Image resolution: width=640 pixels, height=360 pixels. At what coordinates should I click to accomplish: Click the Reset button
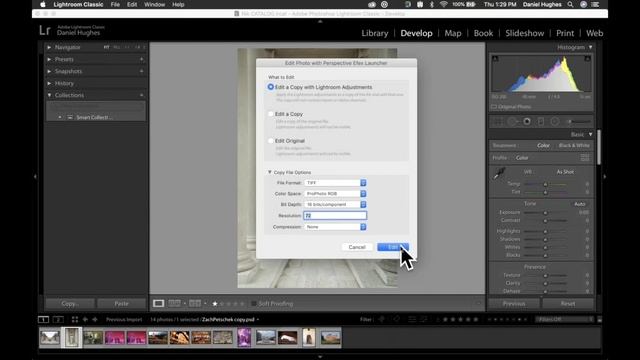(568, 304)
